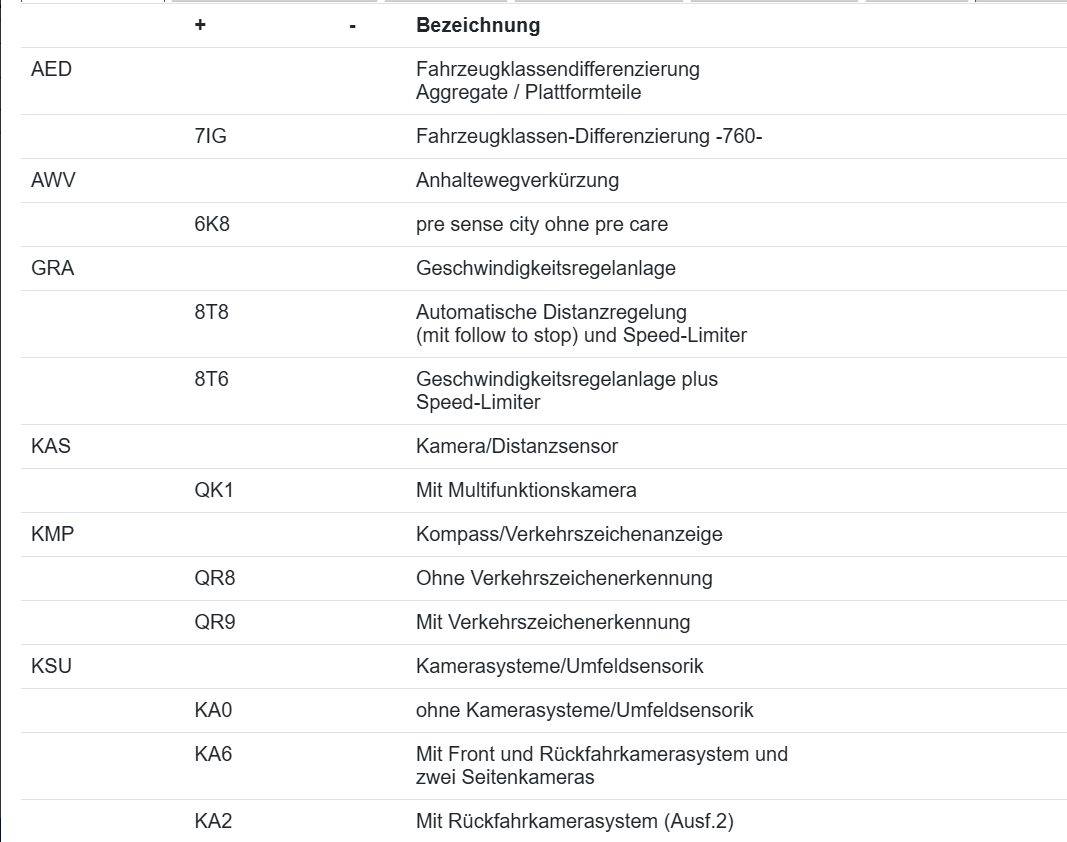Select the KSU group code

(x=52, y=666)
